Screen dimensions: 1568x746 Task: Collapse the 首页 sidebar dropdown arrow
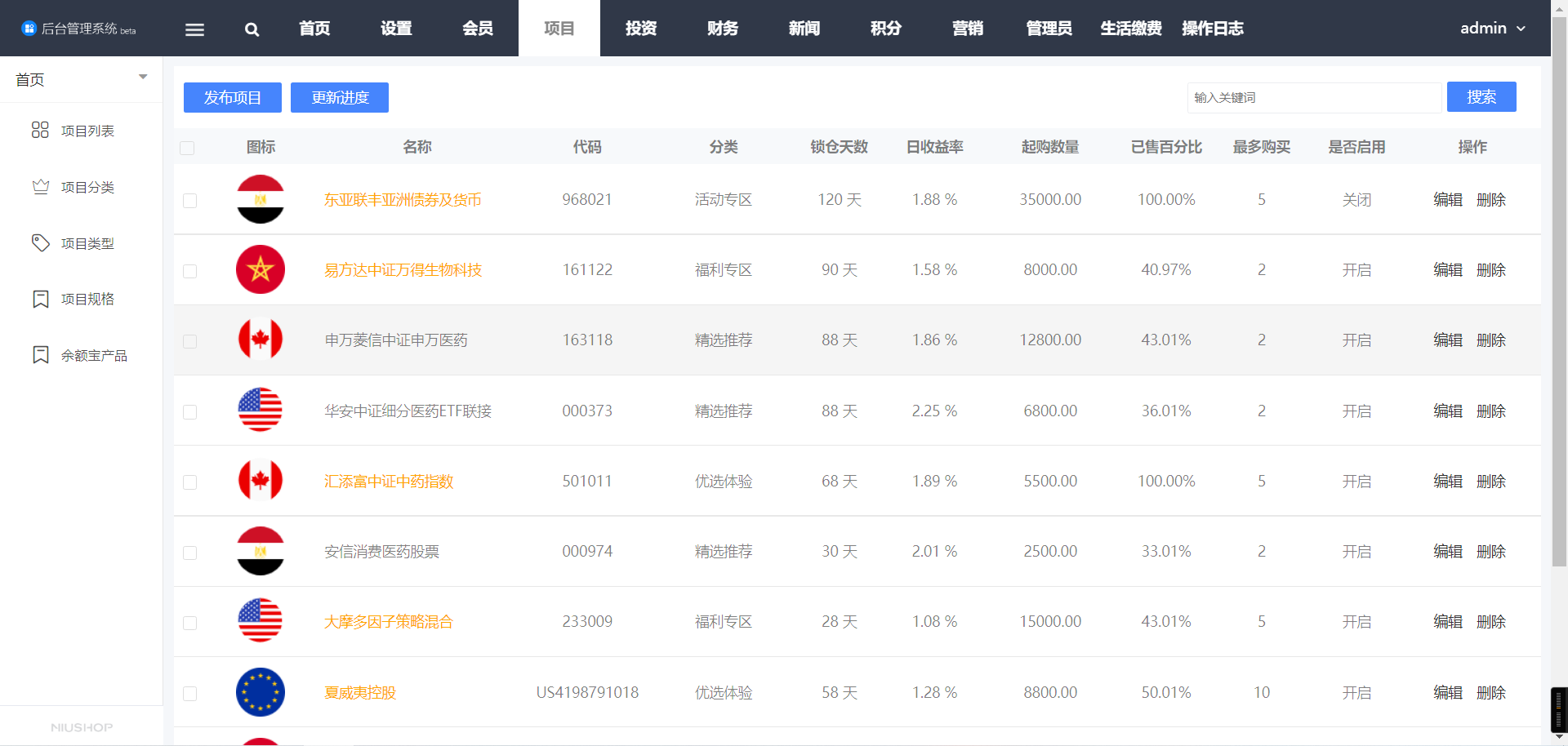point(143,77)
